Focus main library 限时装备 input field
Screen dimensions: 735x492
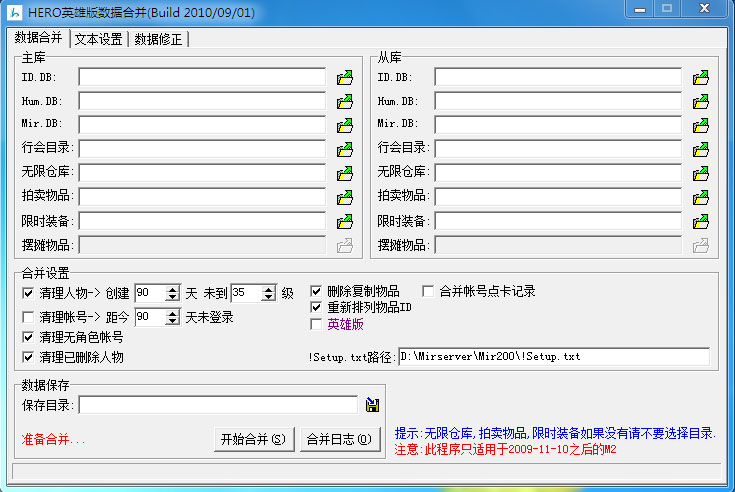202,221
